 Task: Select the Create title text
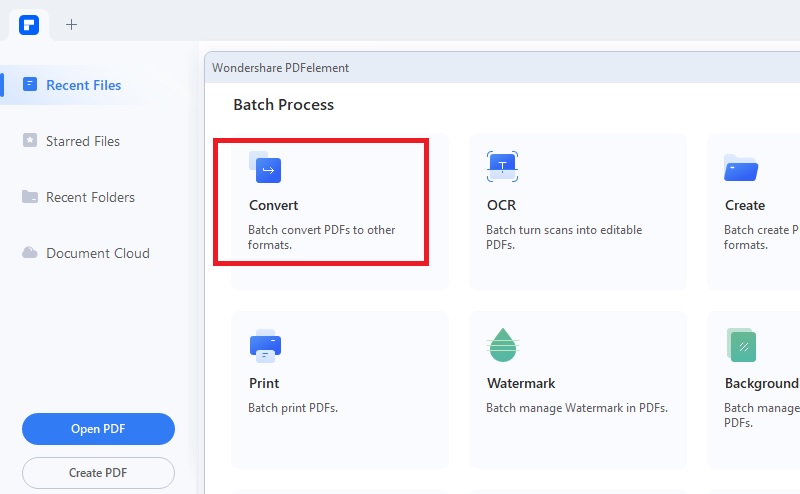tap(745, 205)
